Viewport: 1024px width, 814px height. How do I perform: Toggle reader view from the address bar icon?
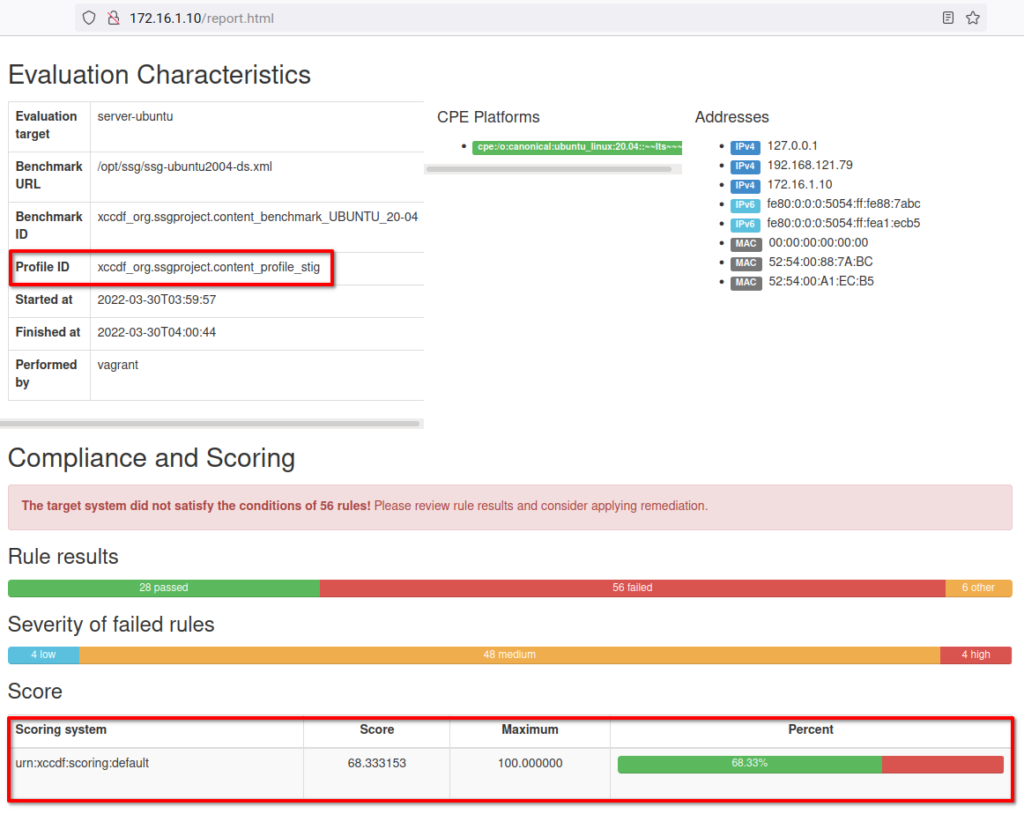point(947,17)
